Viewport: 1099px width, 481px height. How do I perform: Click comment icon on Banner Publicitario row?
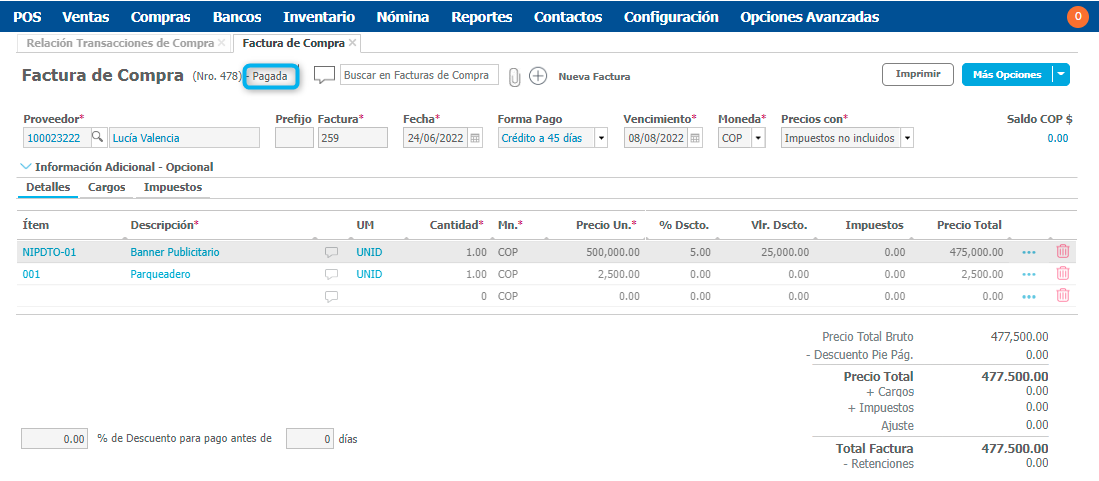tap(331, 252)
